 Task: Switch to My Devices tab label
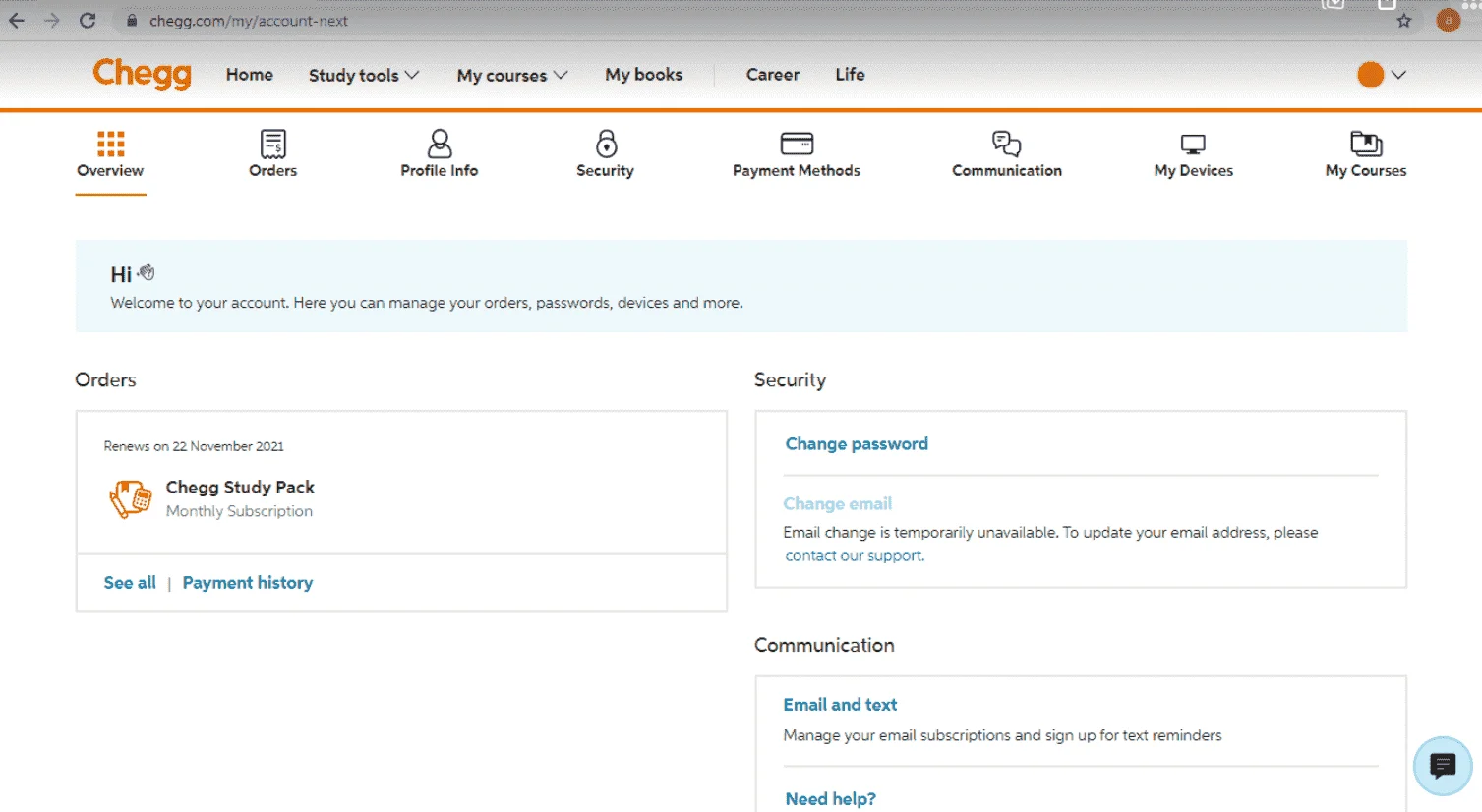1194,171
